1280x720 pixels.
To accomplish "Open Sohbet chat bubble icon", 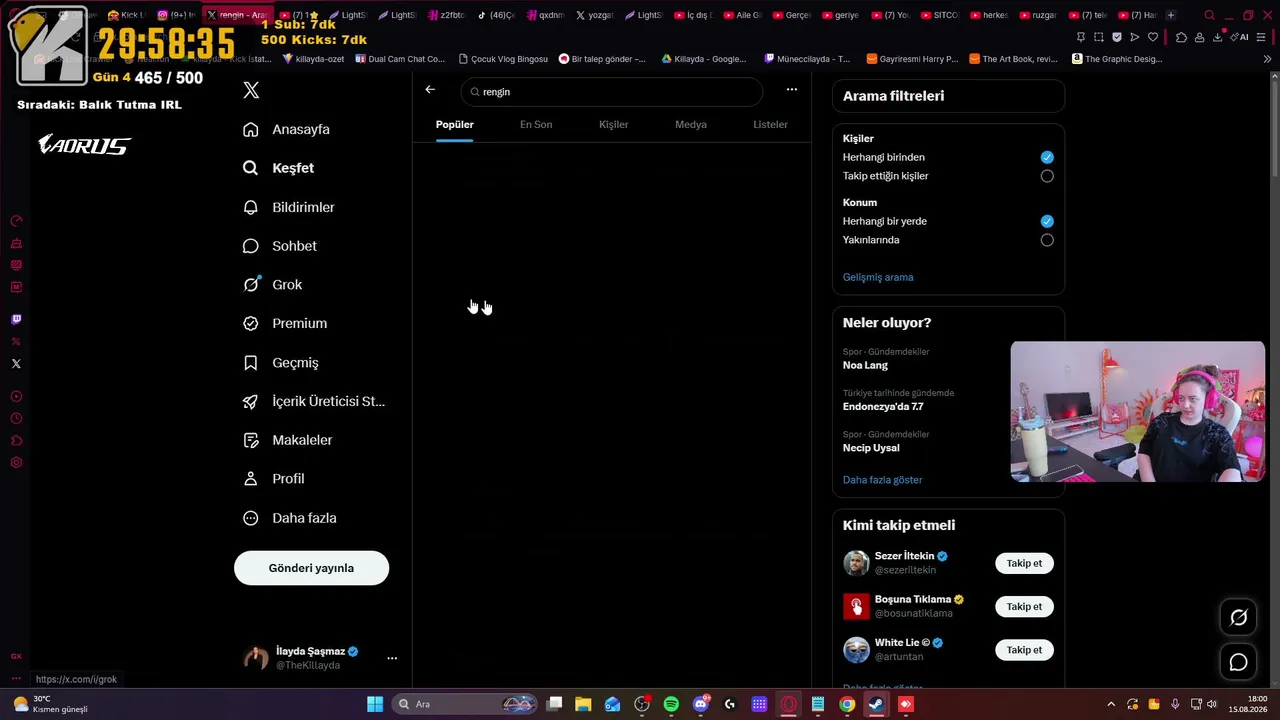I will point(251,246).
